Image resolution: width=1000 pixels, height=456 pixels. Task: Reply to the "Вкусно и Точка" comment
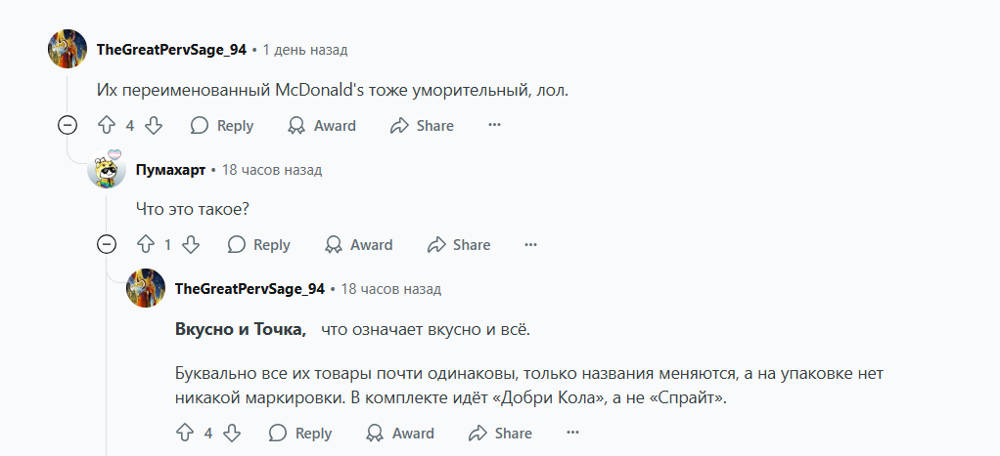click(x=300, y=433)
